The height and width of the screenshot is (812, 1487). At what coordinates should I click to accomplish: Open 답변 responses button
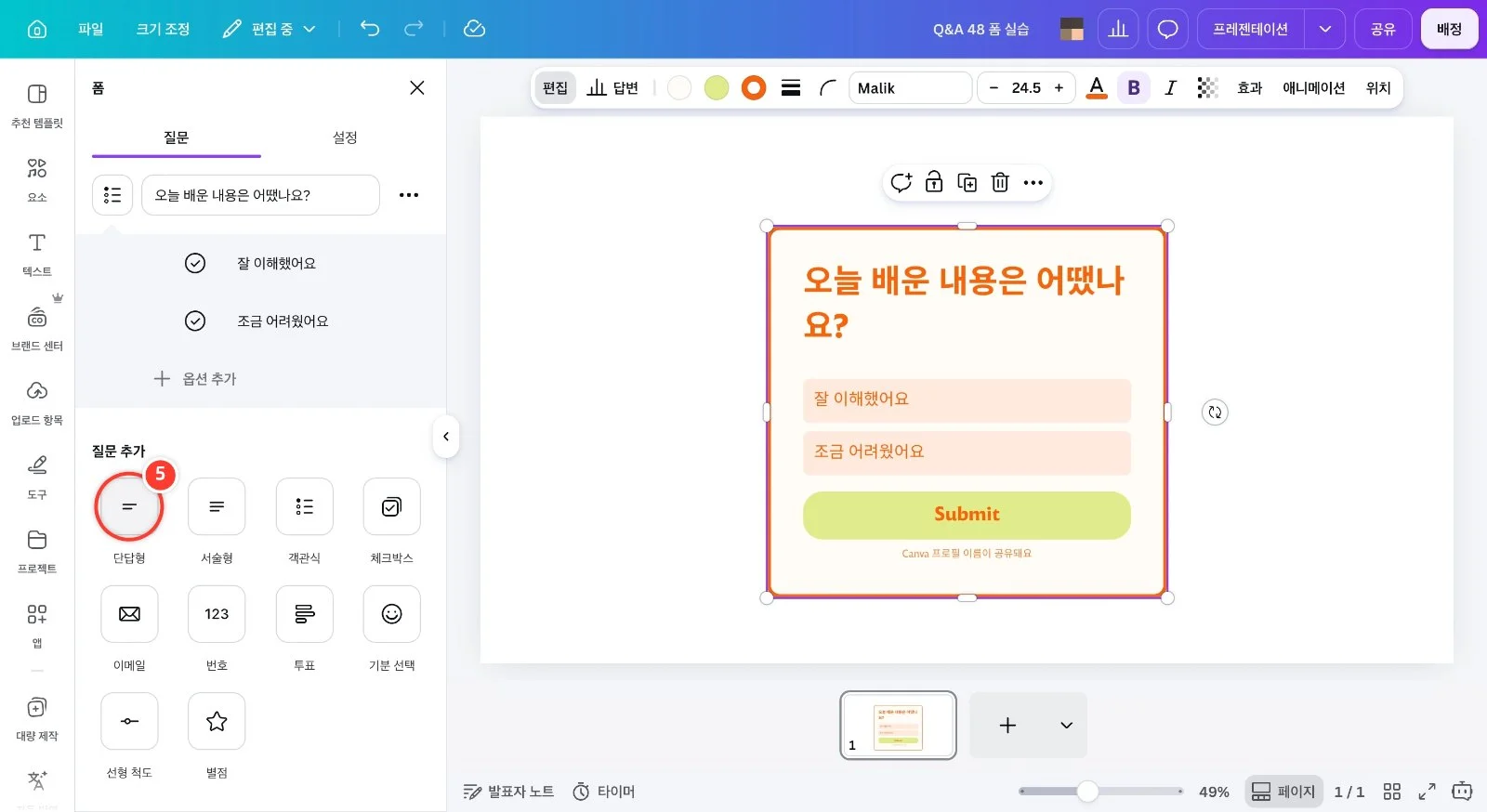pos(612,87)
